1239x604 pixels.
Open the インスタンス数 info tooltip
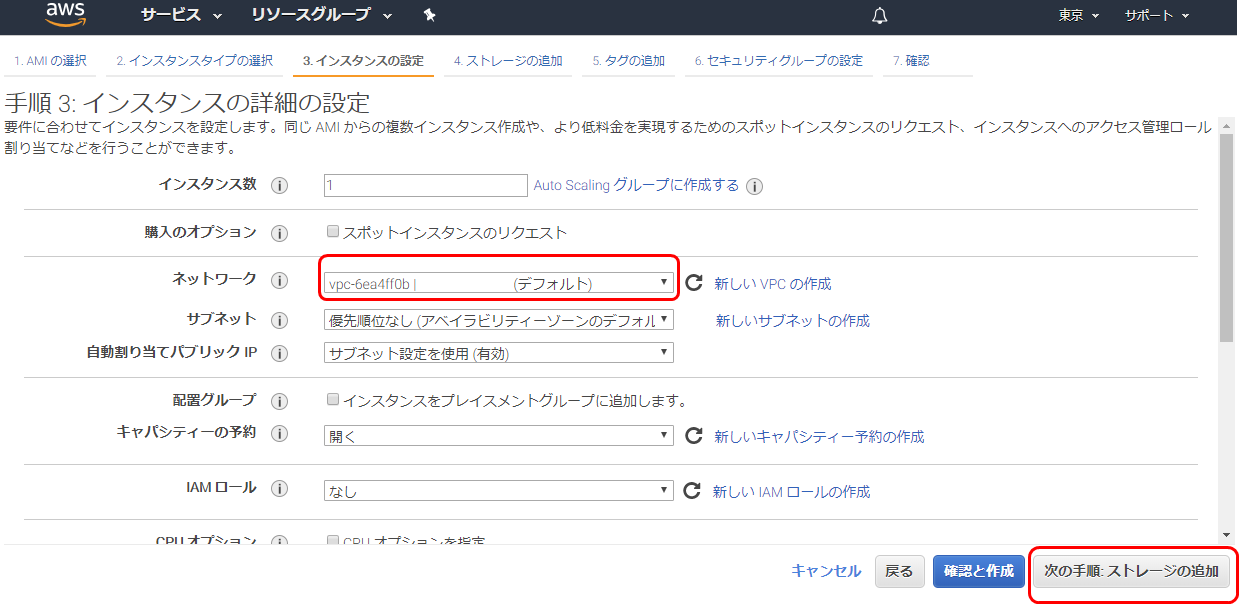pos(281,185)
